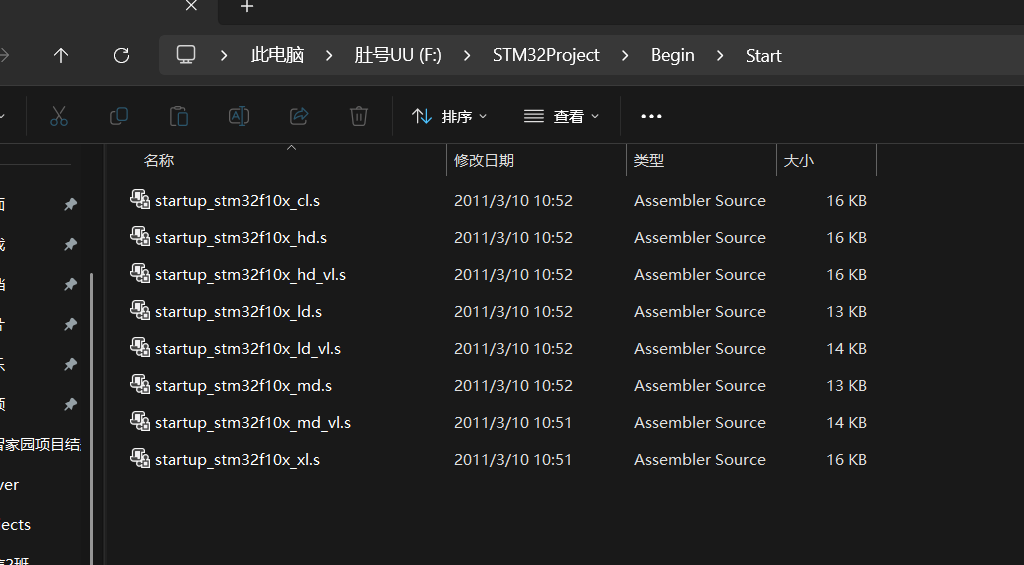Open the three-dot more options menu
This screenshot has width=1024, height=565.
coord(651,116)
